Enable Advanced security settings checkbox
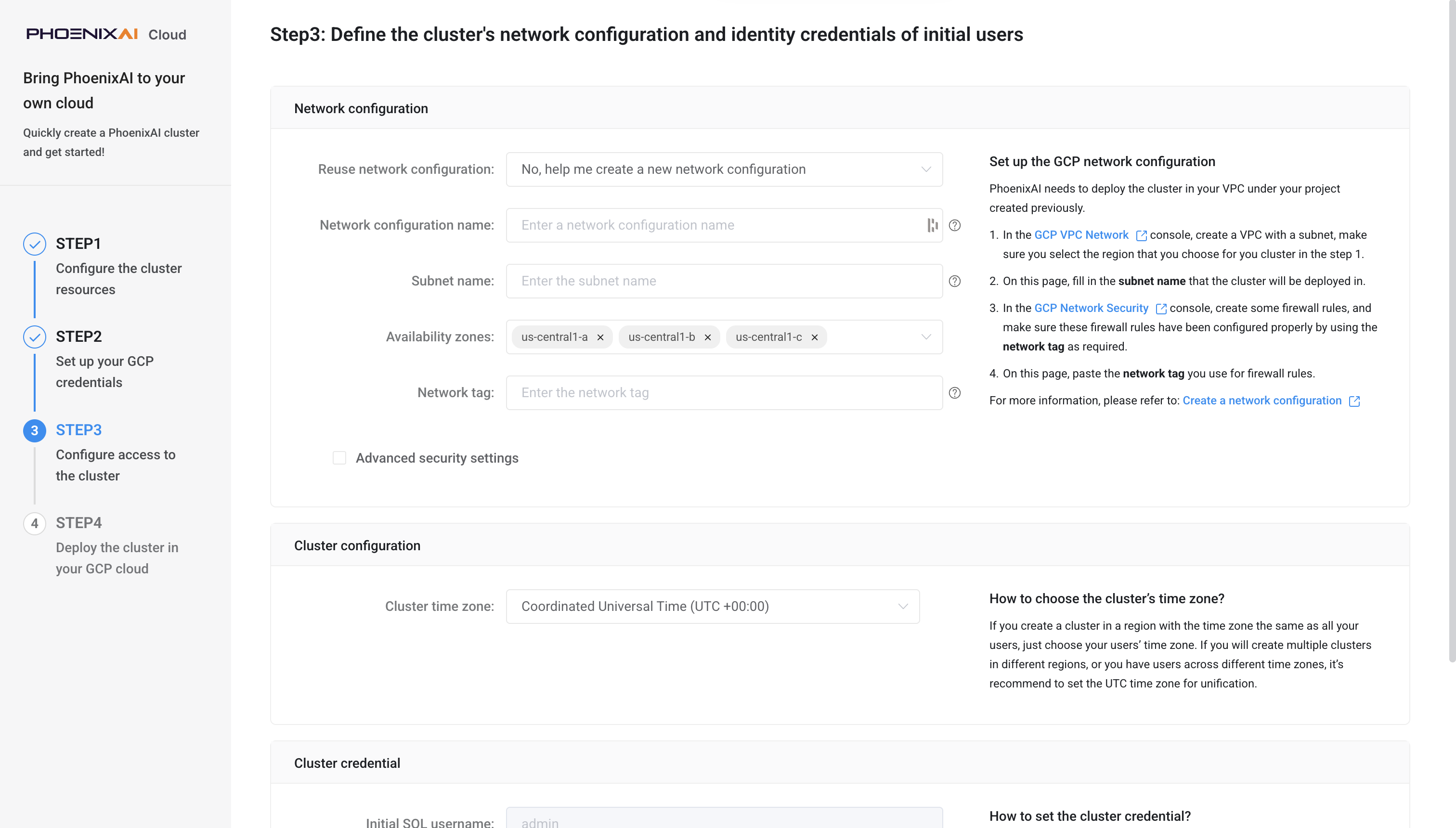The height and width of the screenshot is (828, 1456). click(339, 458)
